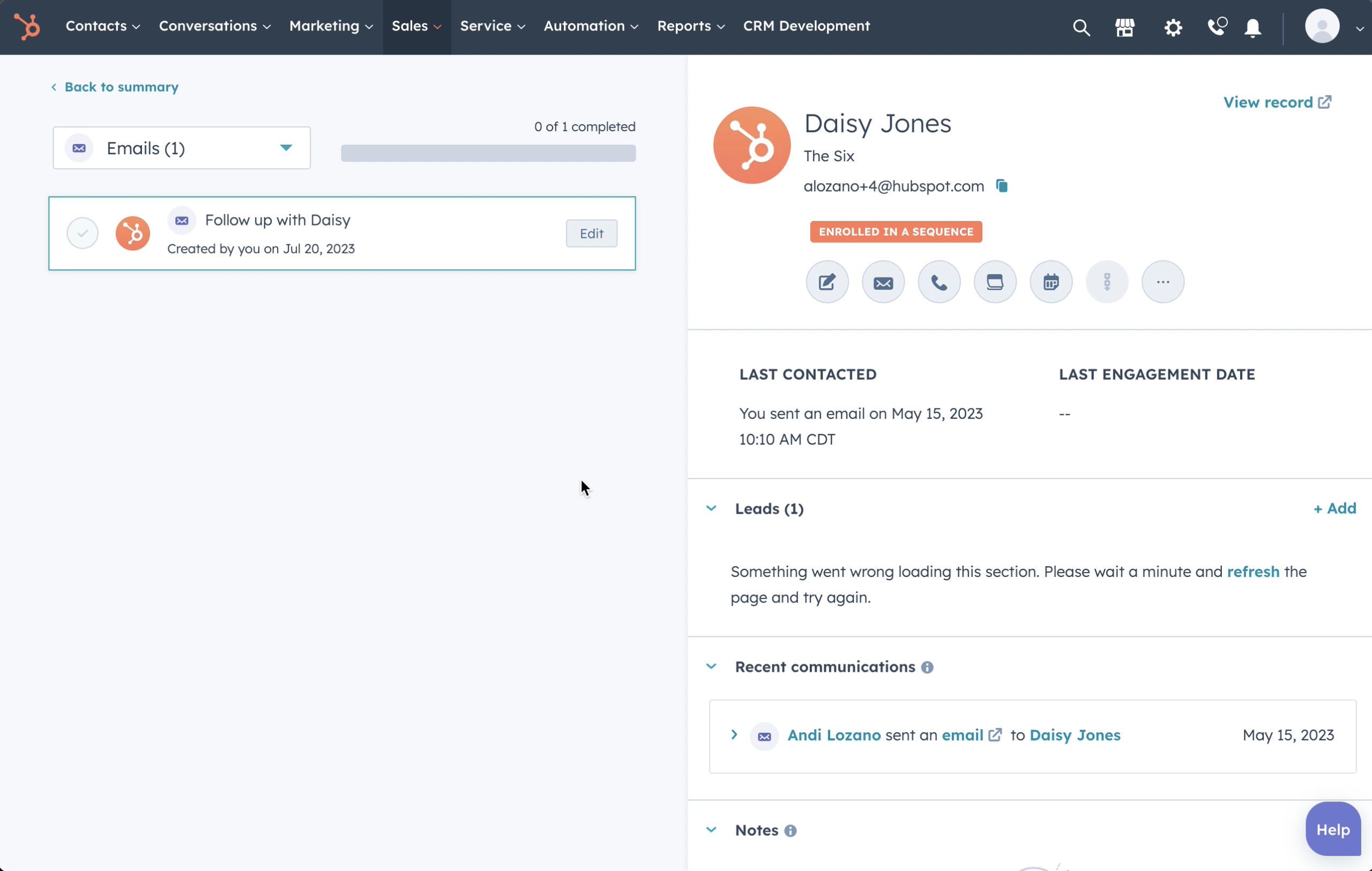1372x871 pixels.
Task: Click the email icon in contact toolbar
Action: (x=883, y=282)
